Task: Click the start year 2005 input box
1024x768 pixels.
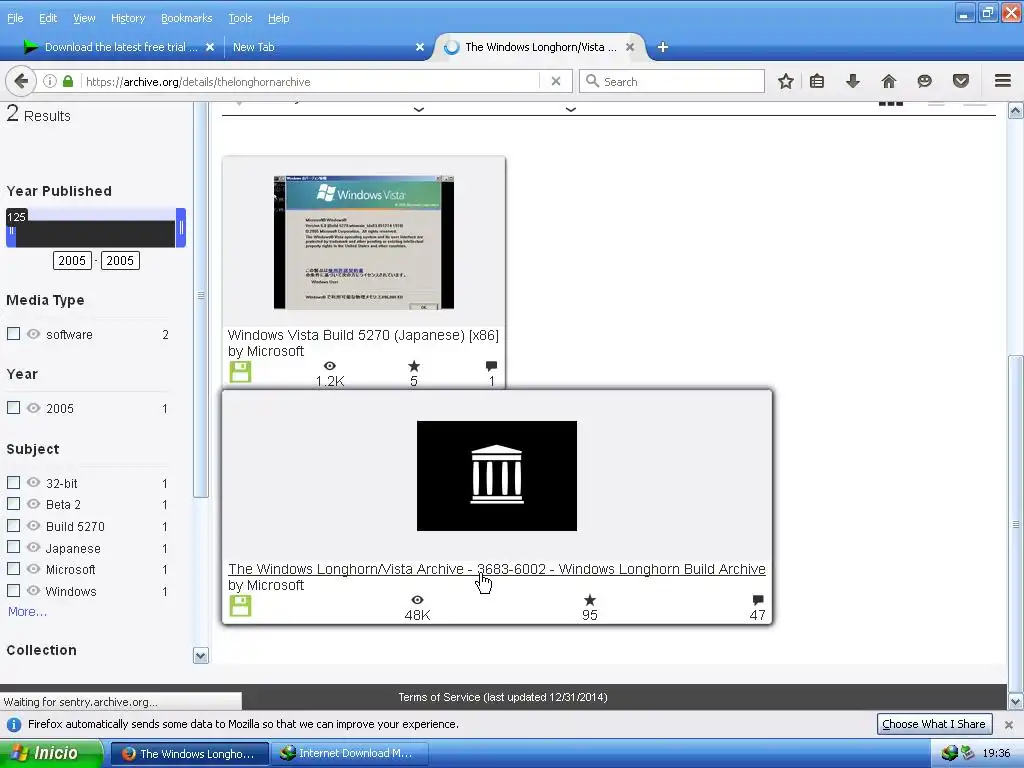Action: 72,261
